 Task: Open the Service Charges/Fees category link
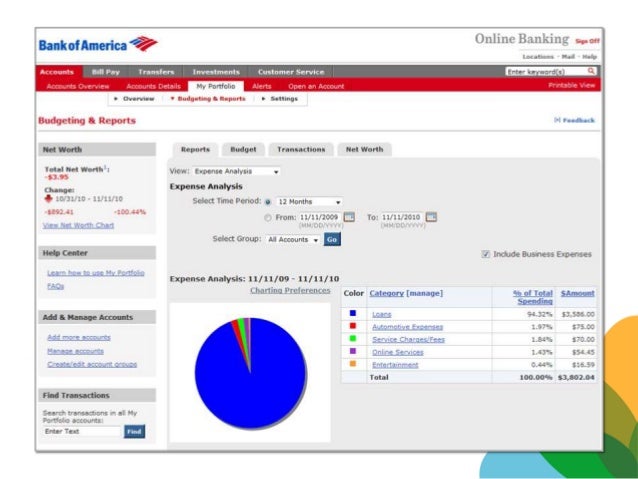[x=409, y=340]
